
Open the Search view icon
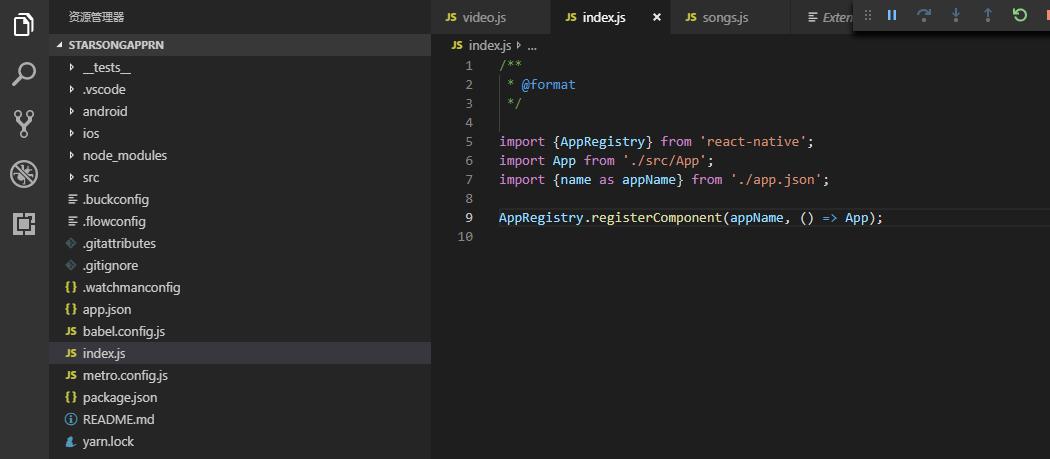[24, 74]
